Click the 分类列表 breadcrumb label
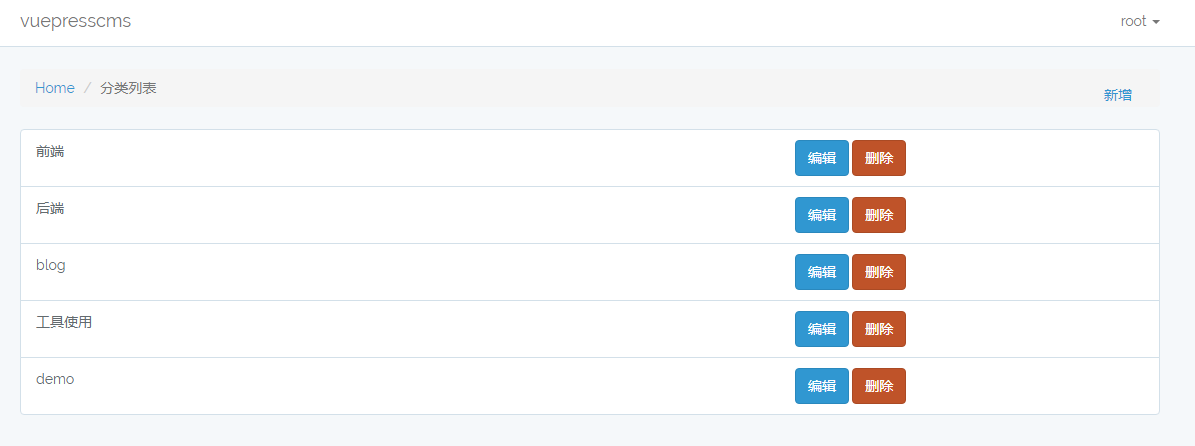This screenshot has height=446, width=1195. [x=128, y=88]
